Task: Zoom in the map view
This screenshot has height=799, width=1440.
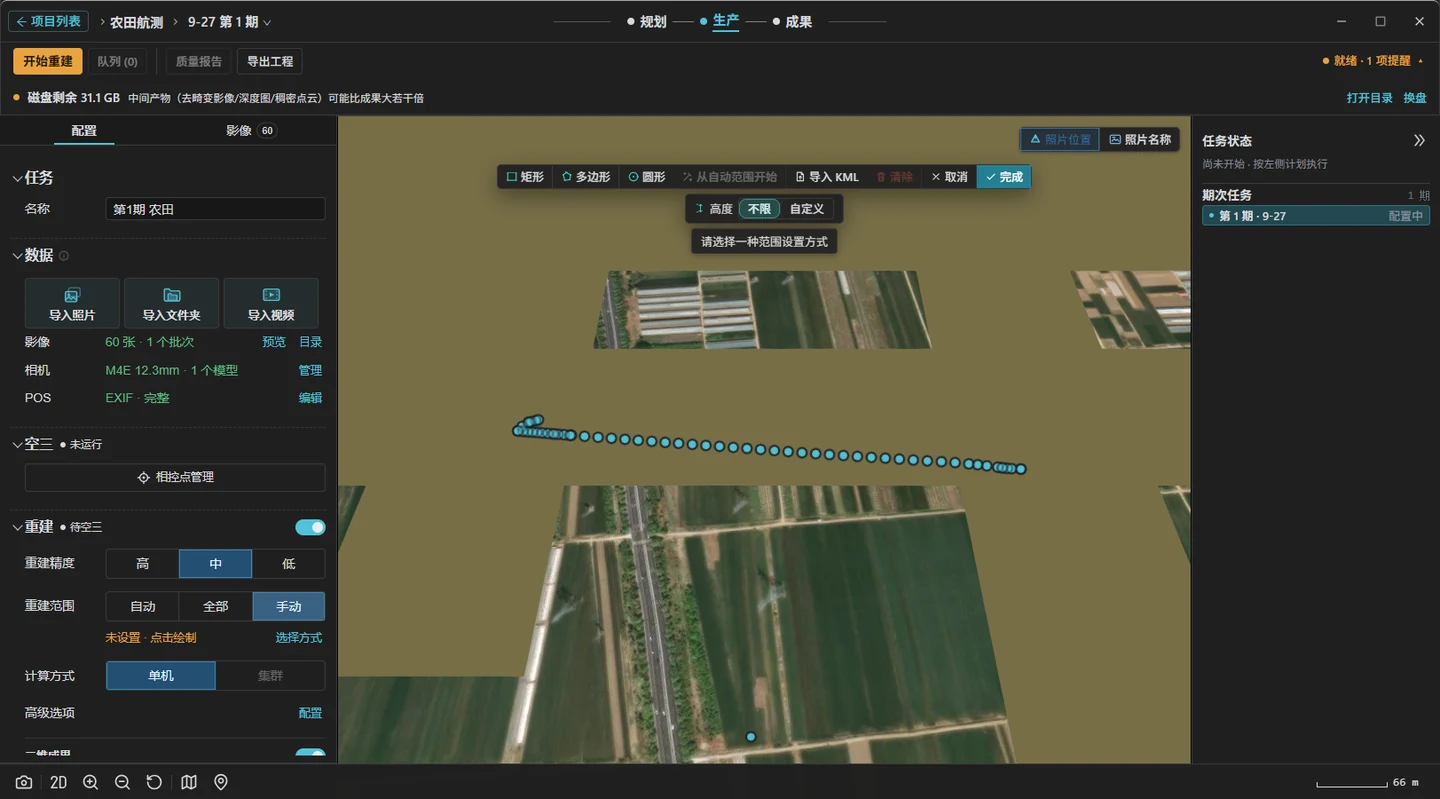Action: tap(90, 782)
